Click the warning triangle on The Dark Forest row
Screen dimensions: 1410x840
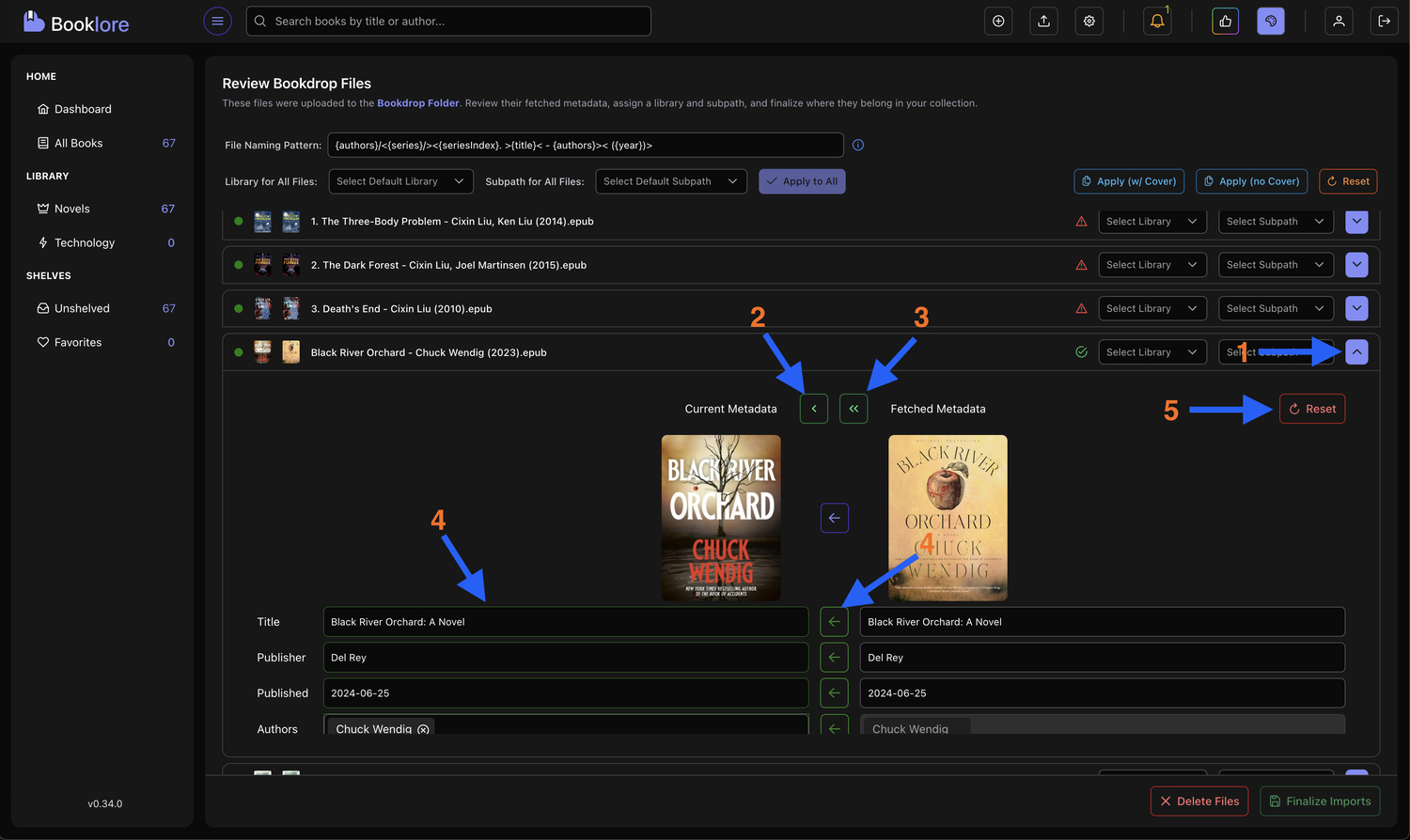click(x=1081, y=264)
